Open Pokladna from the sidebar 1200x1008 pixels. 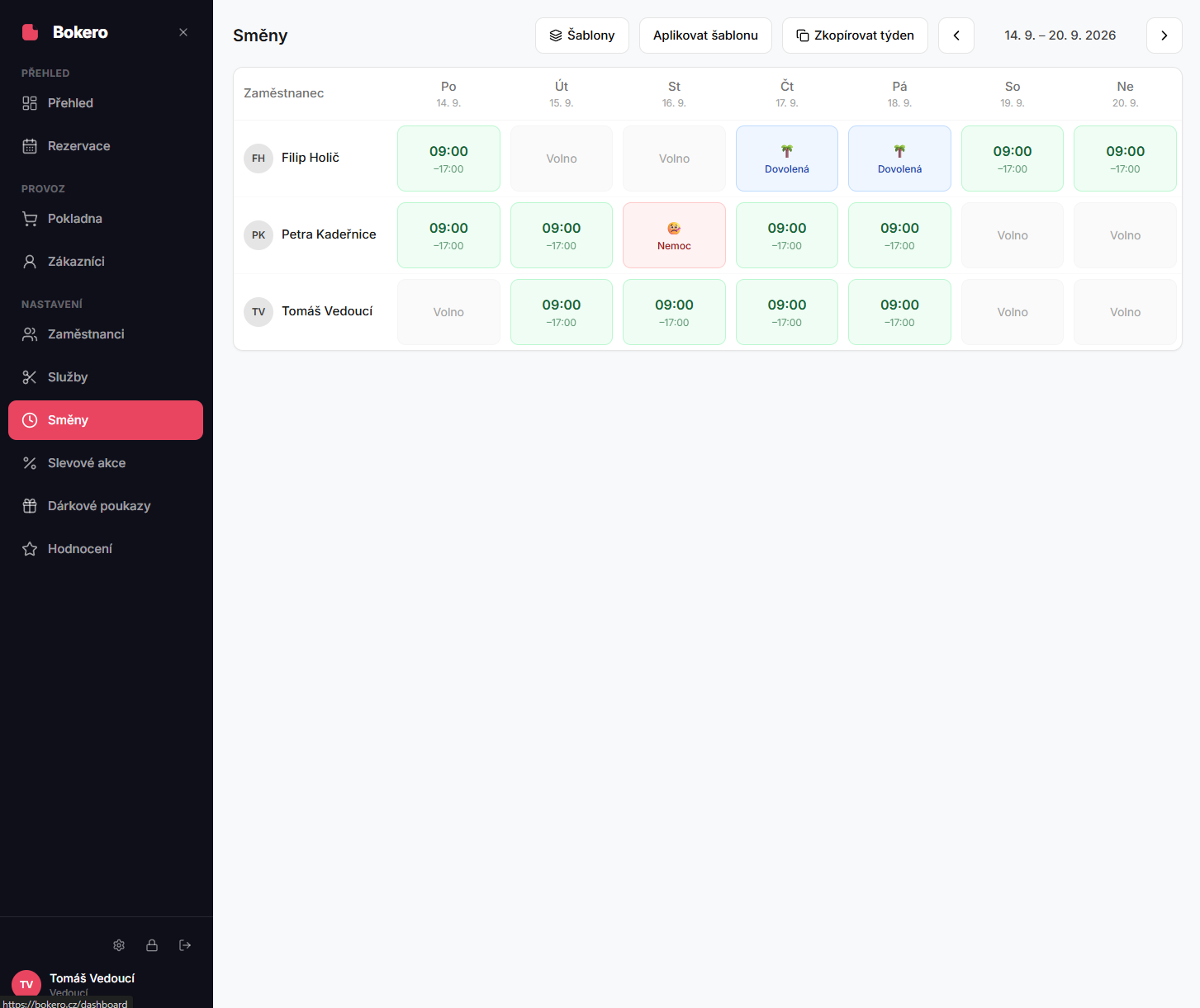coord(106,219)
